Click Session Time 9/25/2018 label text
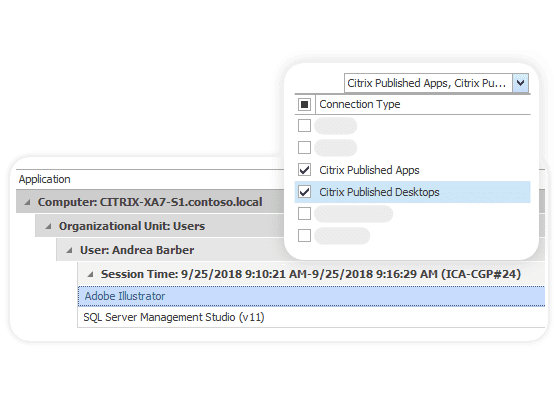This screenshot has width=554, height=404. coord(311,274)
